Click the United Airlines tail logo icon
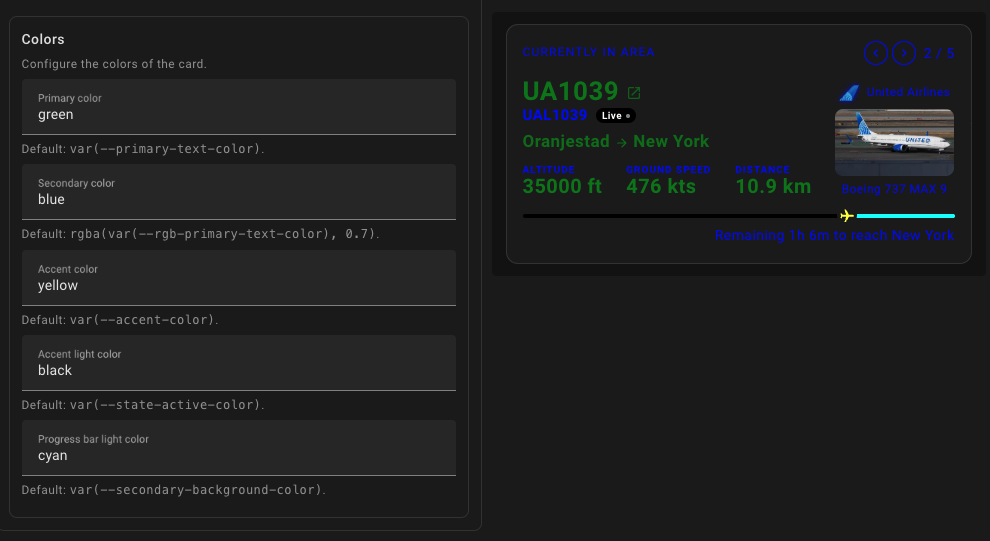The image size is (990, 541). coord(849,93)
